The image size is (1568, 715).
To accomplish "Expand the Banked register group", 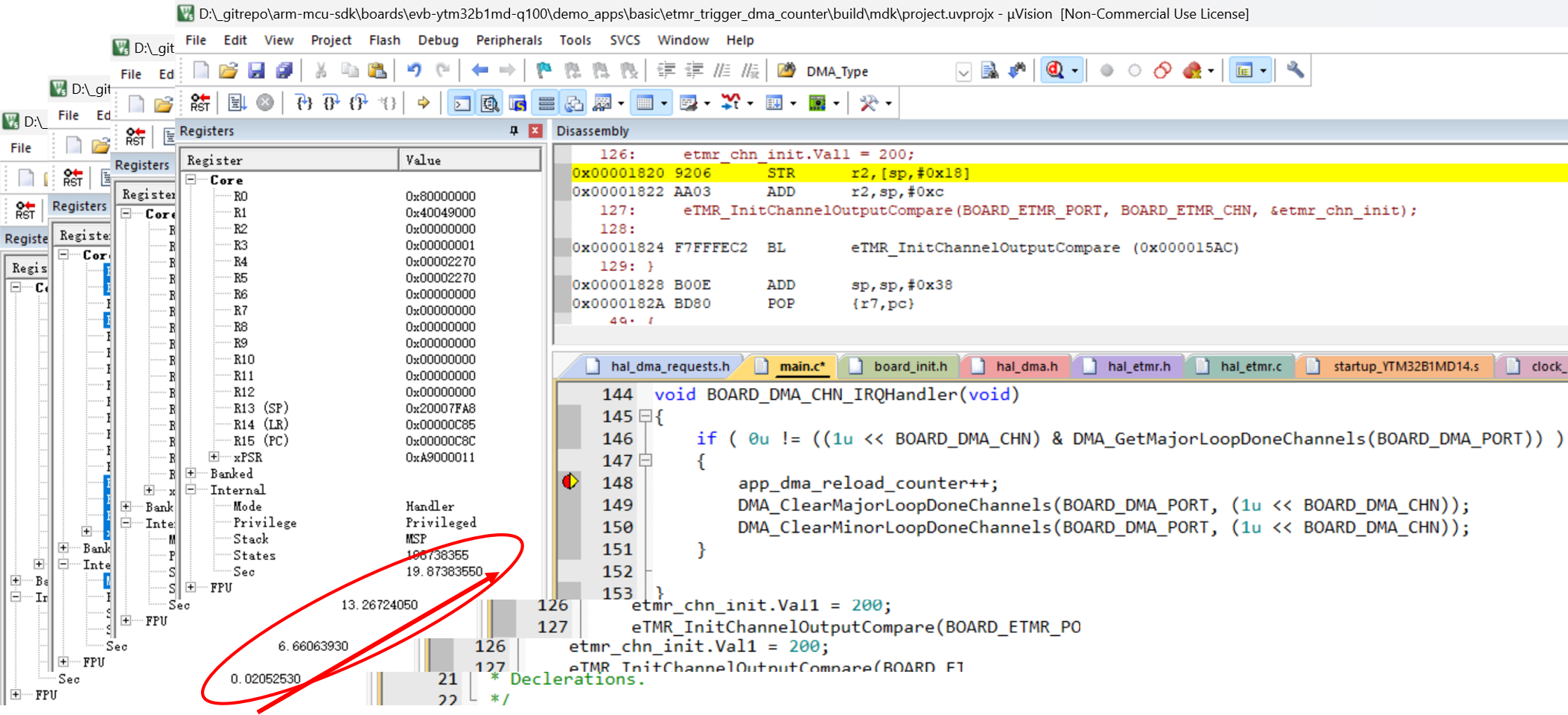I will click(x=191, y=473).
